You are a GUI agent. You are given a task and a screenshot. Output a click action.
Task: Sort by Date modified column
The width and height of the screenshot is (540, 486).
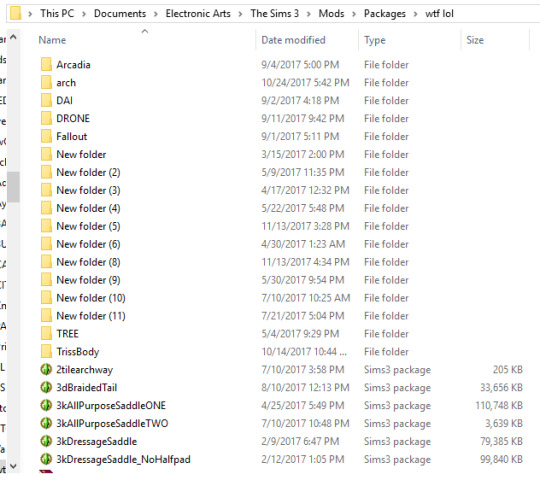293,40
